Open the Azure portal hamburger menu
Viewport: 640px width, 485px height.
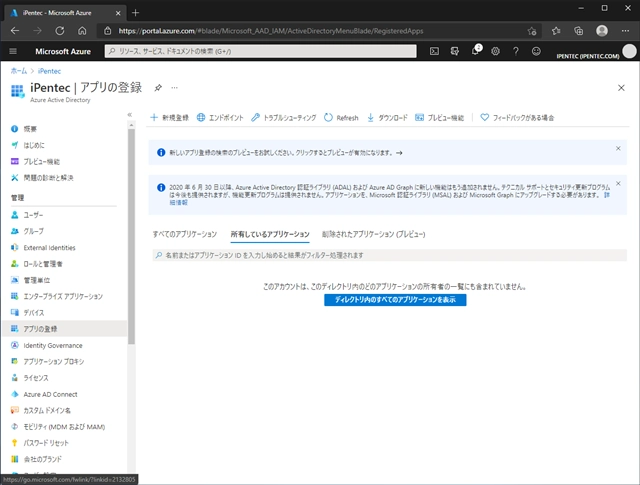click(x=13, y=51)
